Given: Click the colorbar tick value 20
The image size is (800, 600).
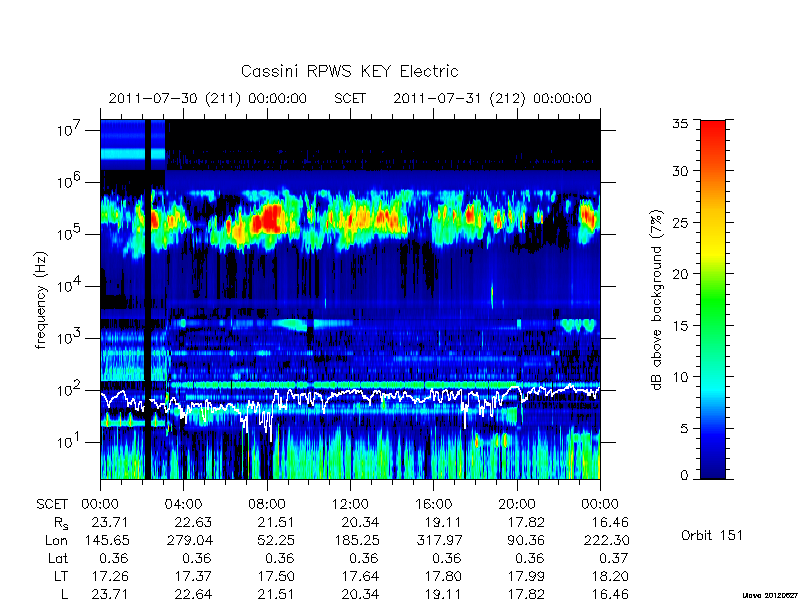Looking at the screenshot, I should (681, 274).
